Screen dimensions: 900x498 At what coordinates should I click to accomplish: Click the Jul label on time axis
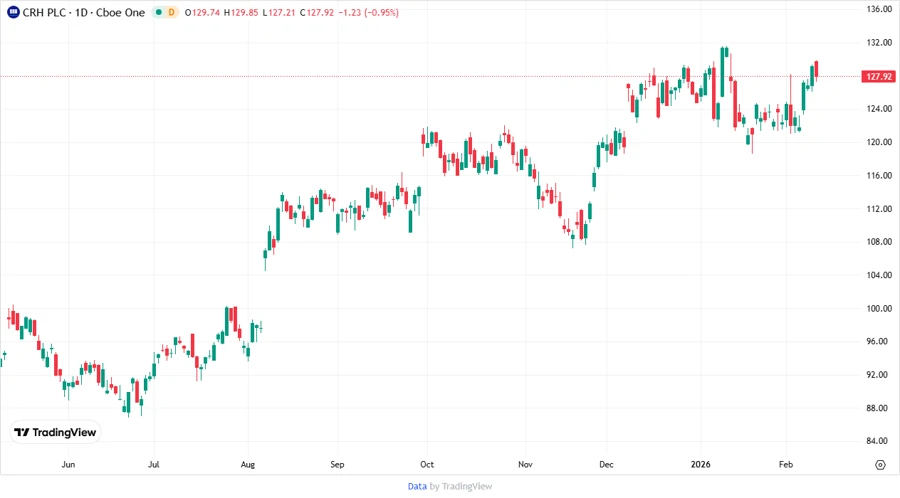(x=153, y=464)
